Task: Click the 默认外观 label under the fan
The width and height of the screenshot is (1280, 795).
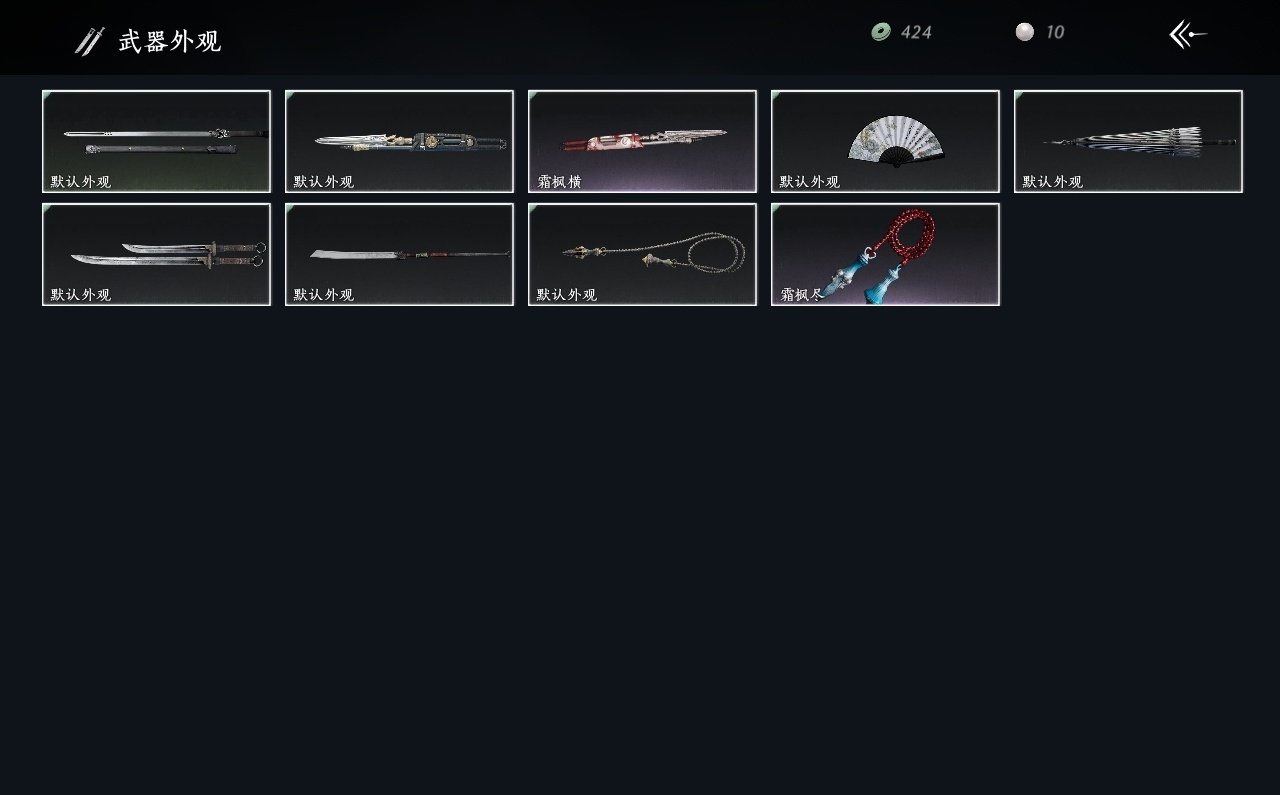Action: click(810, 182)
